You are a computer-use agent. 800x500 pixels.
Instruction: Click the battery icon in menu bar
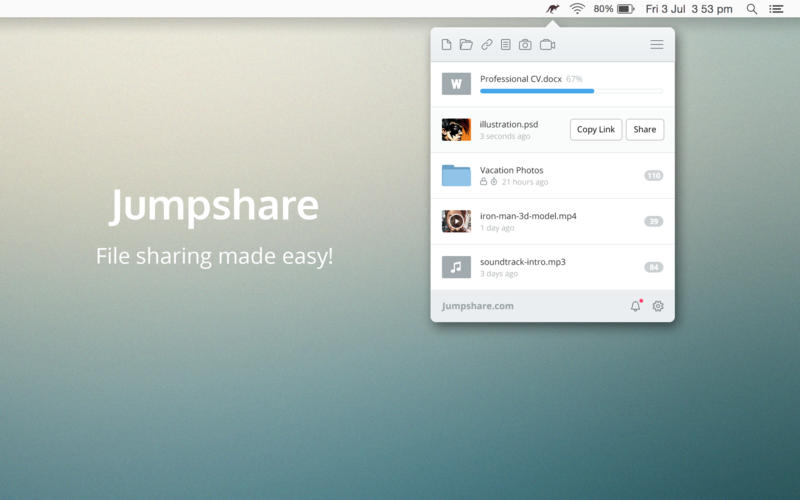click(x=626, y=9)
